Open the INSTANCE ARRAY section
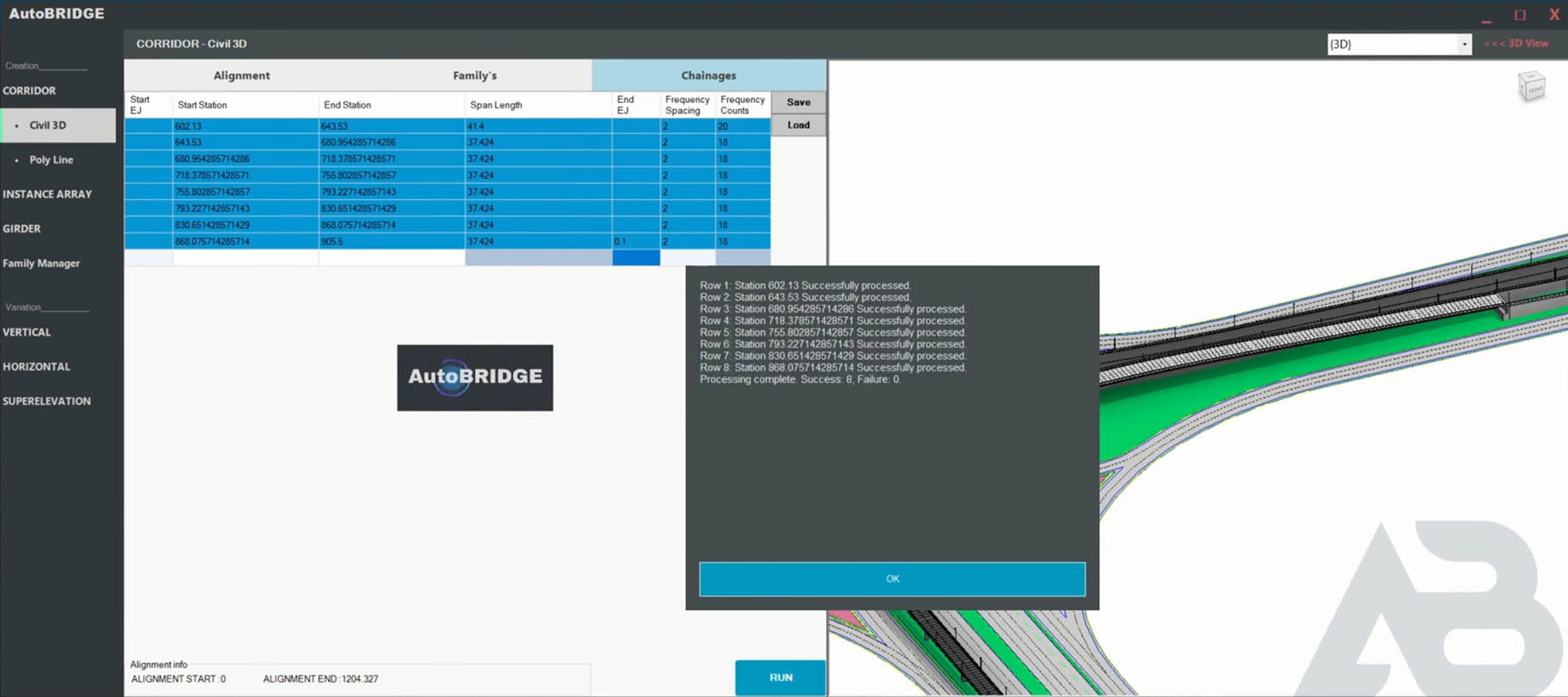This screenshot has width=1568, height=697. click(x=47, y=194)
